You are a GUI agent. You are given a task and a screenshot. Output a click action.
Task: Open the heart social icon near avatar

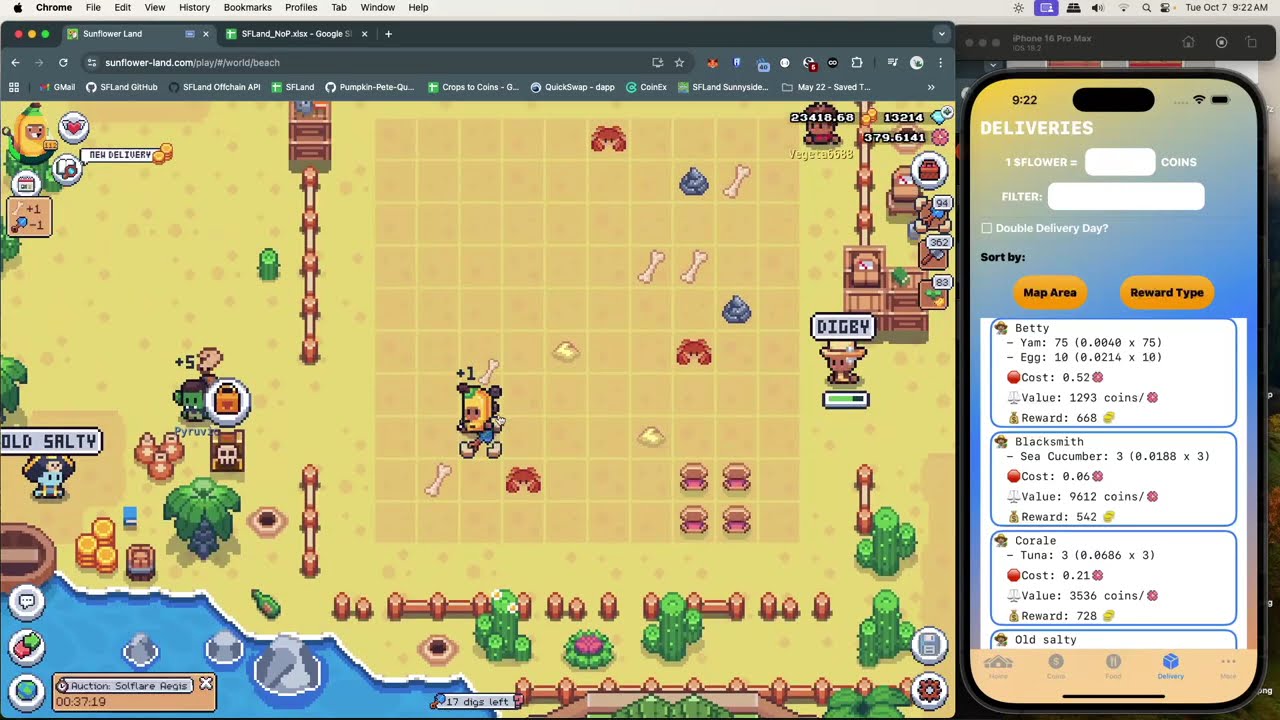pos(73,127)
